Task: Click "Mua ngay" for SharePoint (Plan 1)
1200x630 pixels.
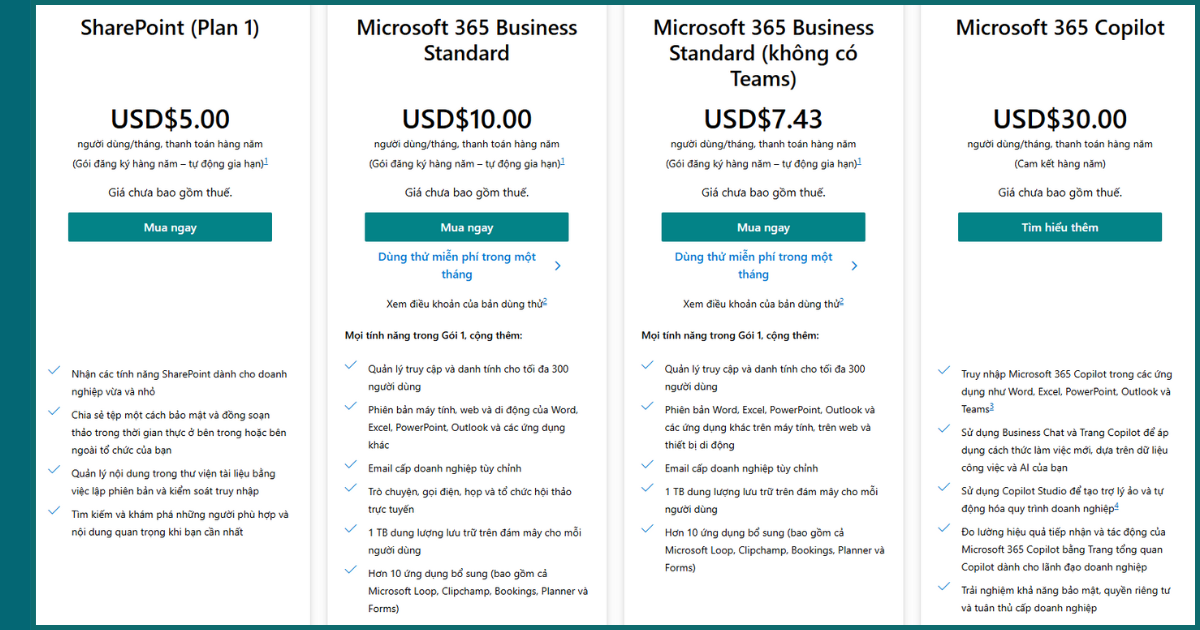Action: [169, 227]
